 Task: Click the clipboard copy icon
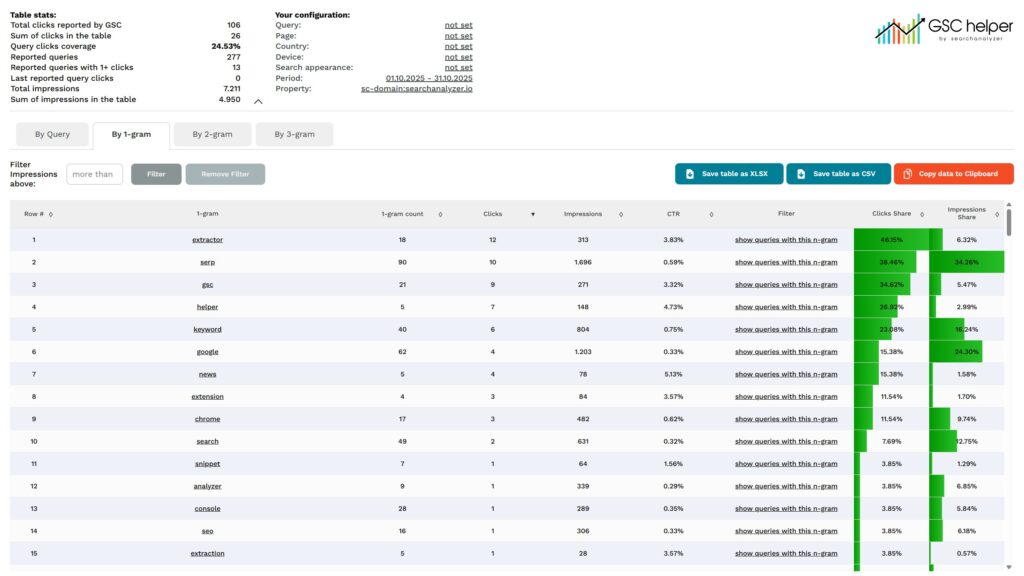(x=907, y=174)
